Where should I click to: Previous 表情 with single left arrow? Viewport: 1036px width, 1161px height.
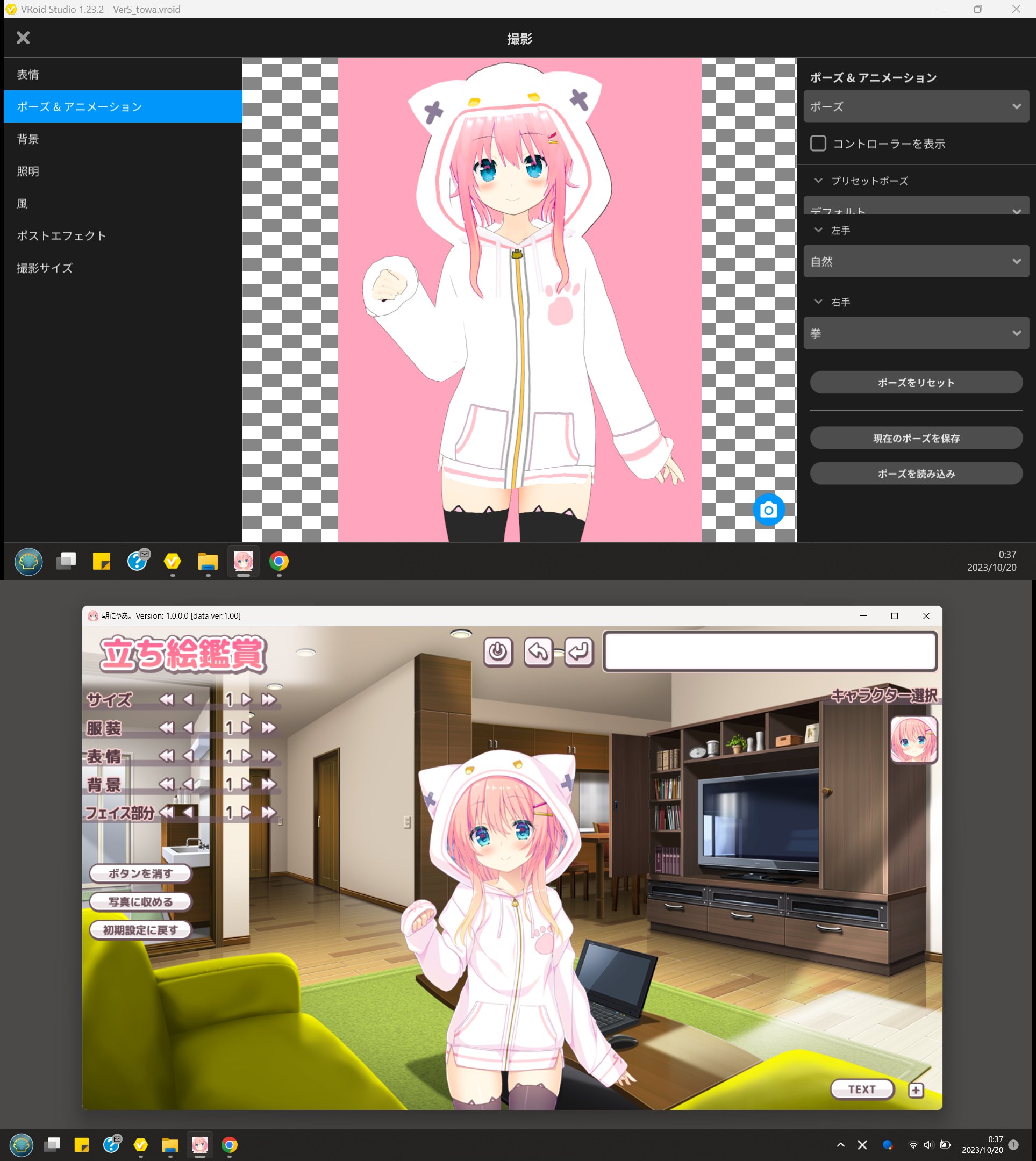188,756
